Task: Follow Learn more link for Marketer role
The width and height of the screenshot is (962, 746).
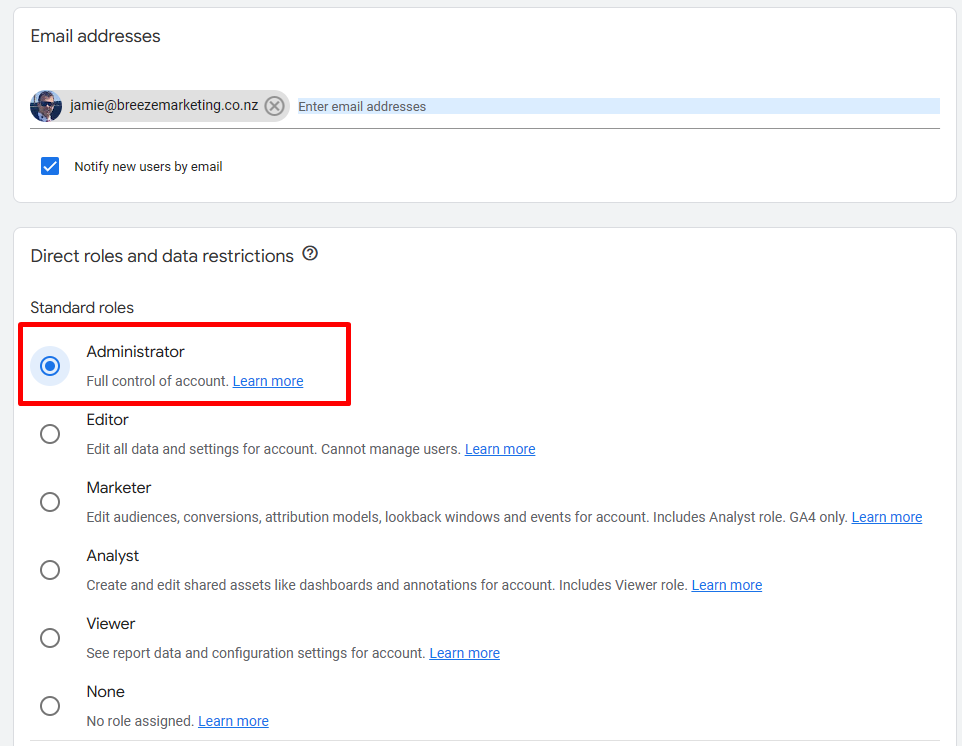Action: (x=886, y=517)
